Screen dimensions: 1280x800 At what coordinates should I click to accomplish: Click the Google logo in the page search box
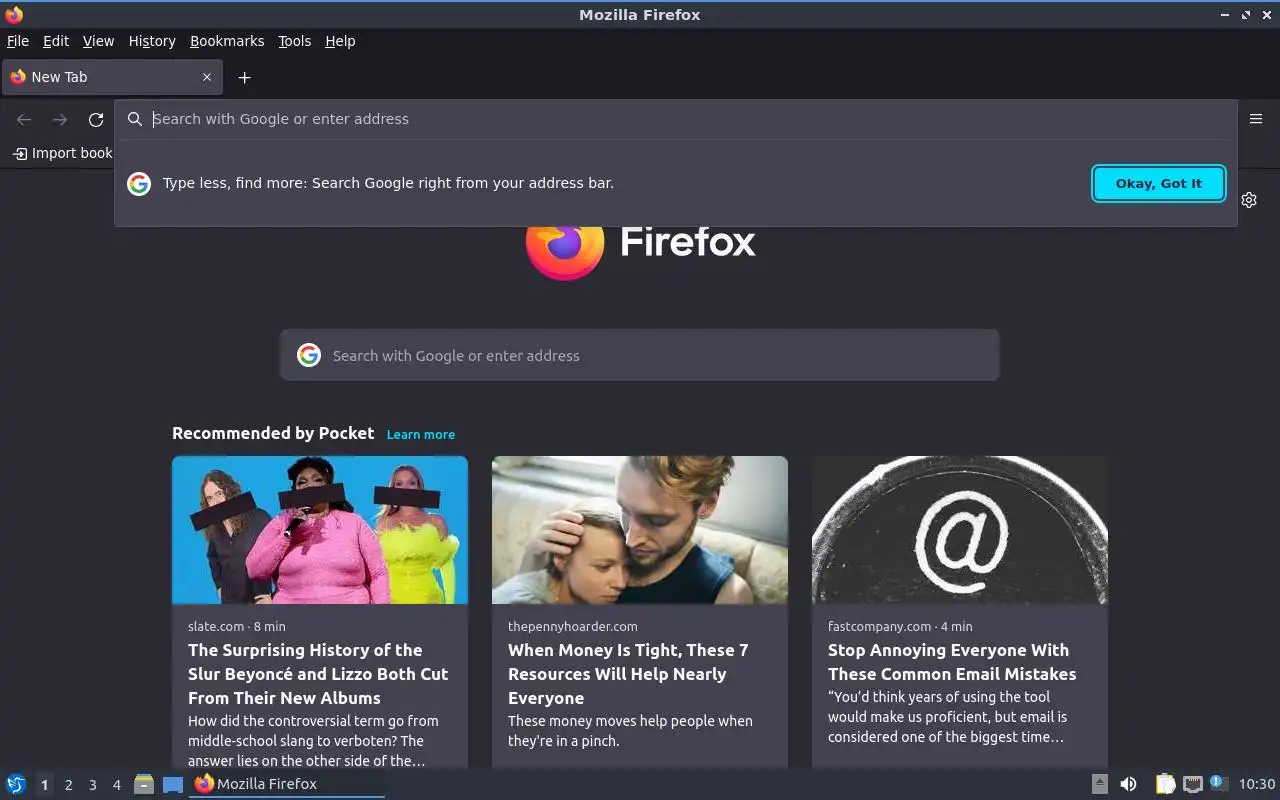click(x=309, y=355)
